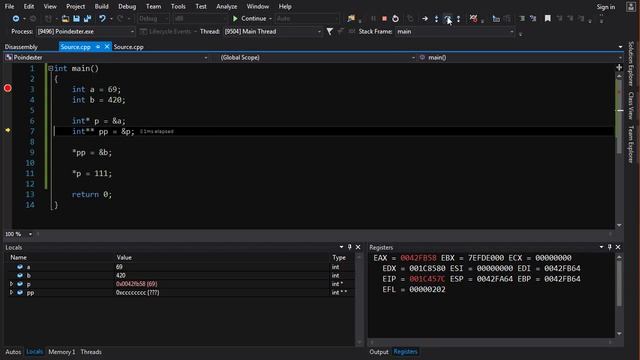The width and height of the screenshot is (640, 360).
Task: Click the Save All icon
Action: click(87, 19)
